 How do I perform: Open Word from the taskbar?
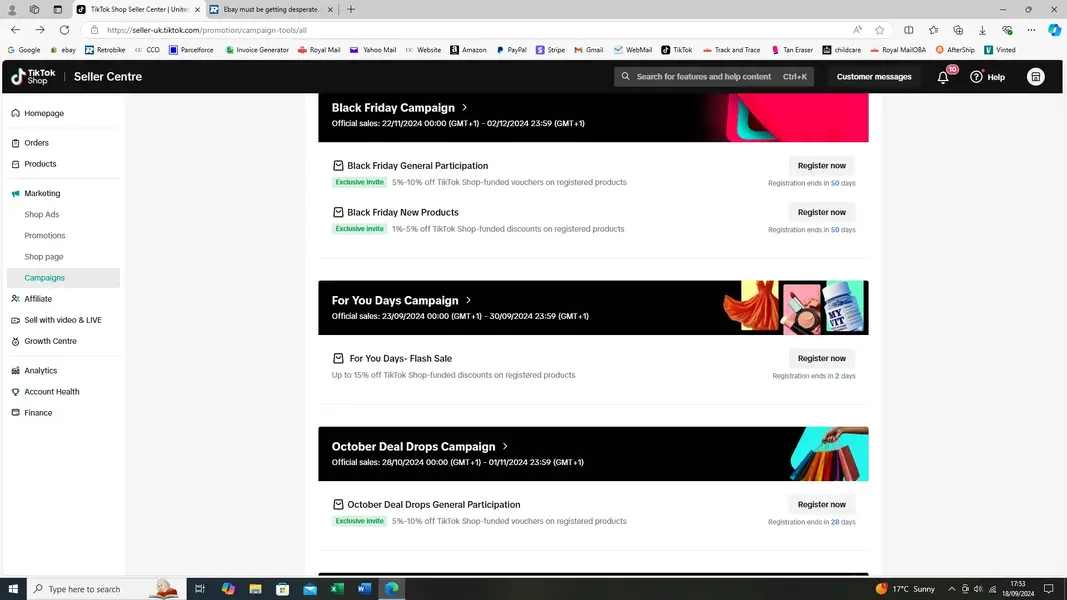pyautogui.click(x=364, y=588)
